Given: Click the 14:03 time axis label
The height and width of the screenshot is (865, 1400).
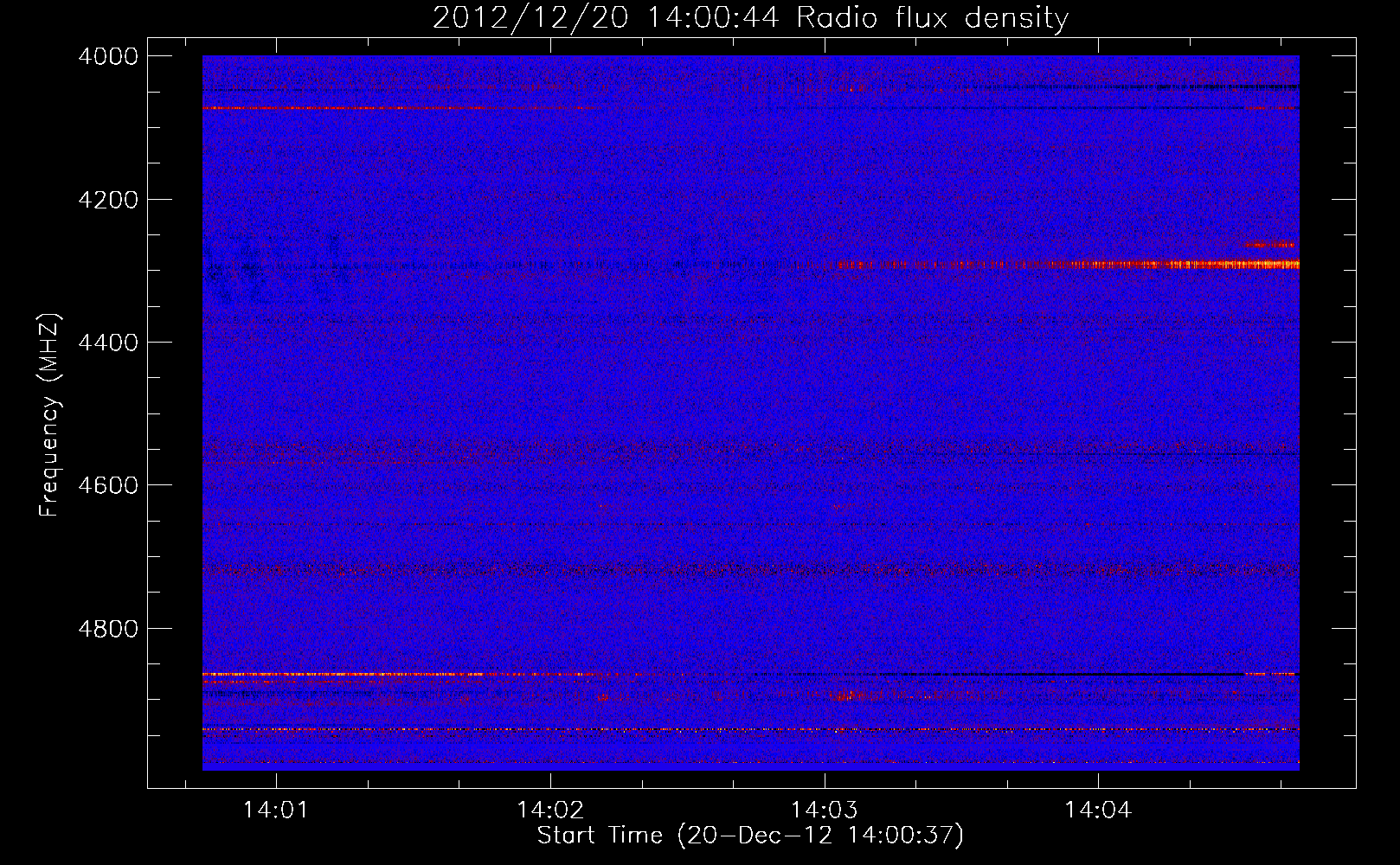Looking at the screenshot, I should click(824, 810).
